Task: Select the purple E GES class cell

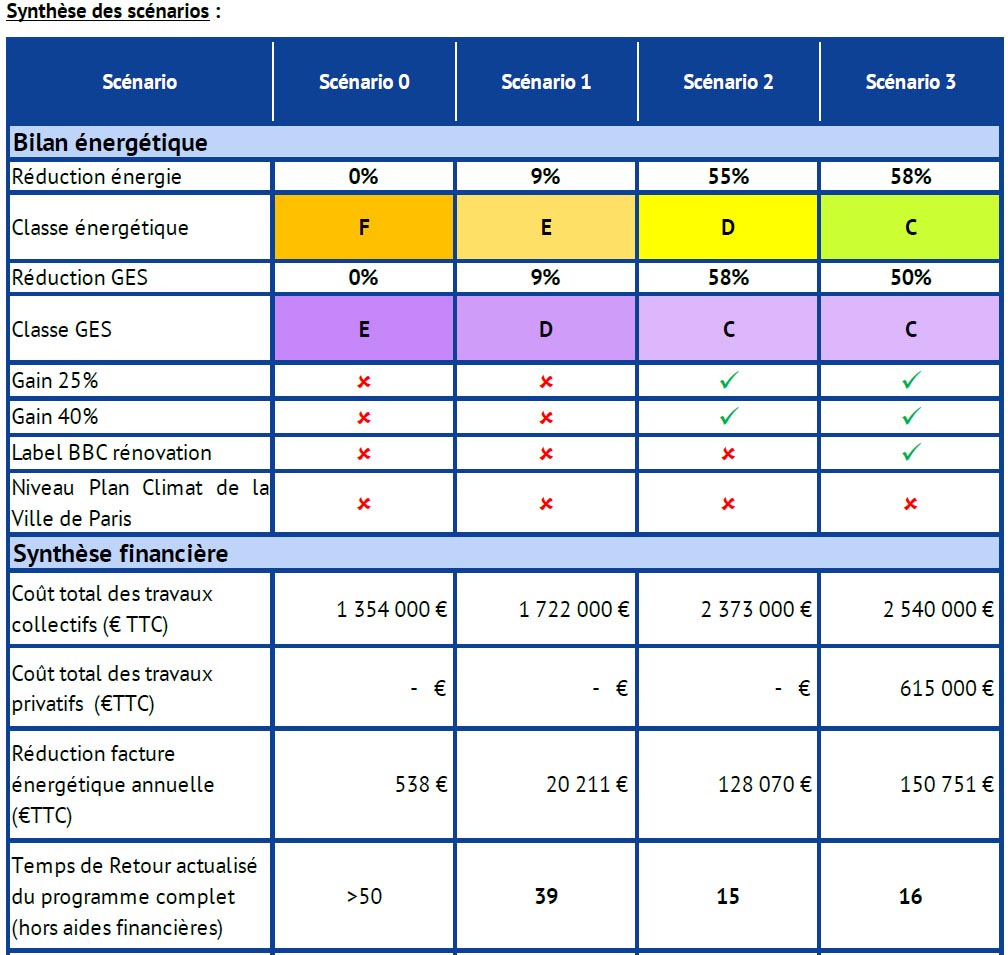Action: click(364, 329)
